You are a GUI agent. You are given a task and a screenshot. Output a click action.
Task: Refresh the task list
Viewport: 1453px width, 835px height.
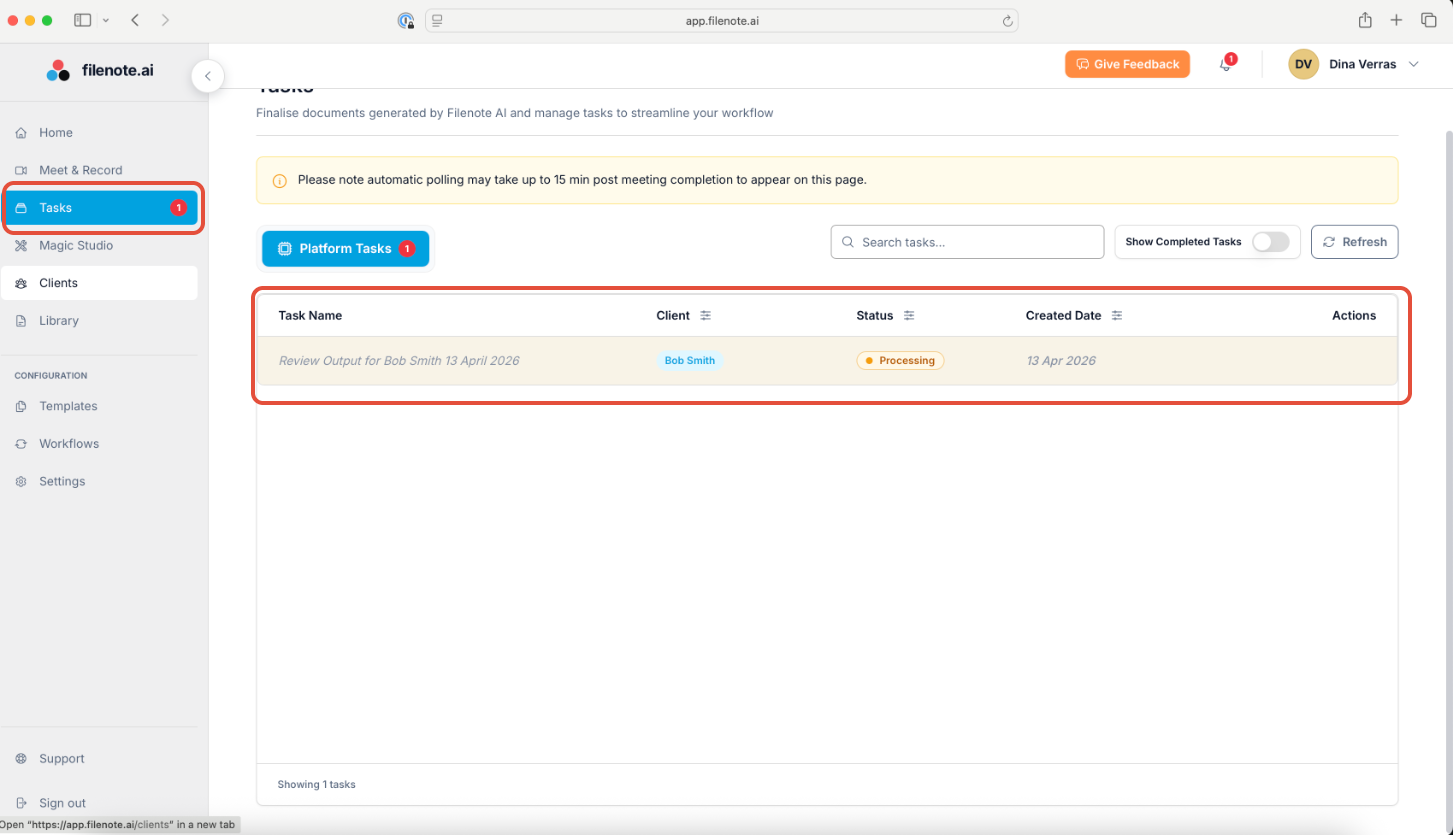click(x=1354, y=242)
